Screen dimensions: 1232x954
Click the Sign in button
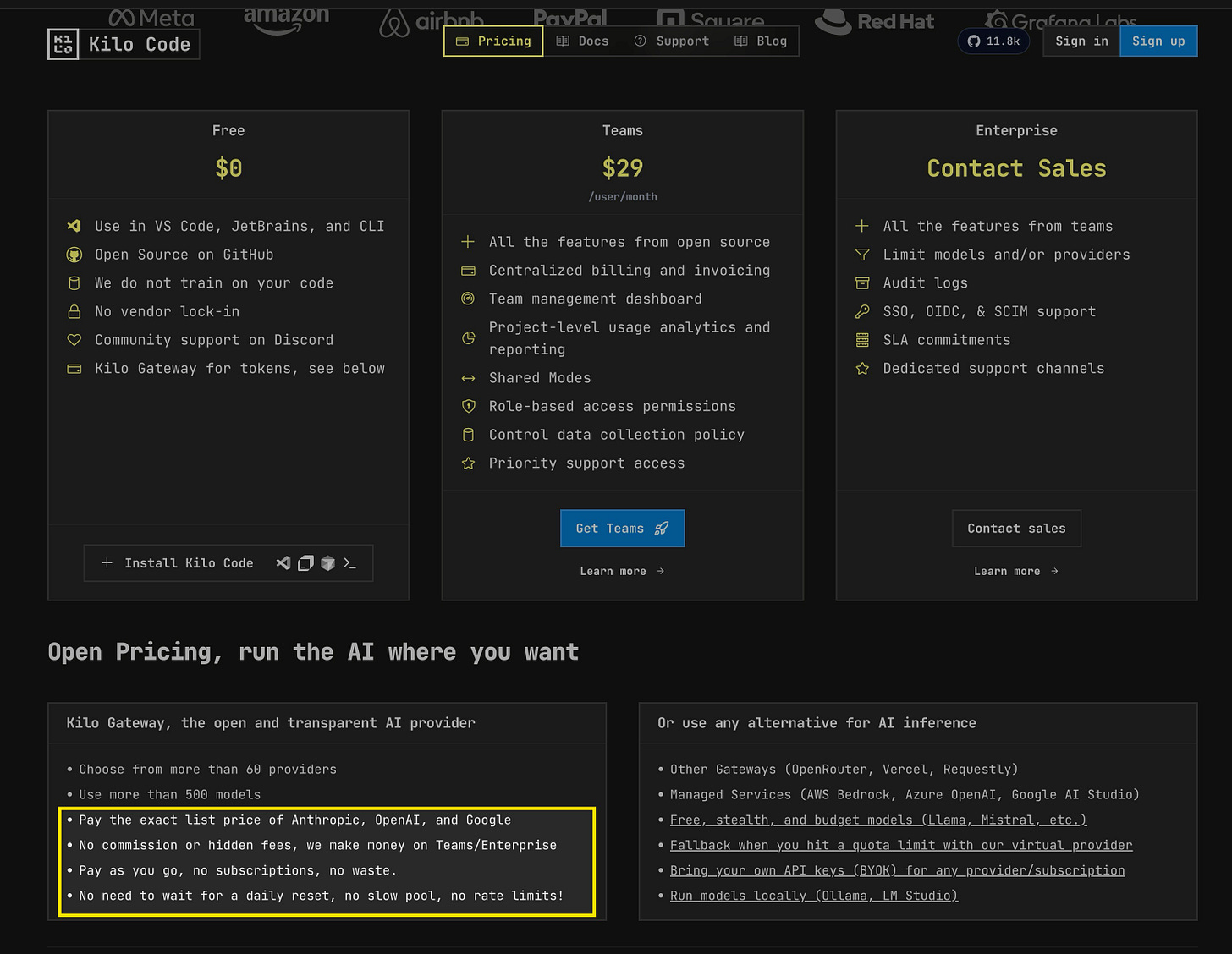(x=1081, y=41)
